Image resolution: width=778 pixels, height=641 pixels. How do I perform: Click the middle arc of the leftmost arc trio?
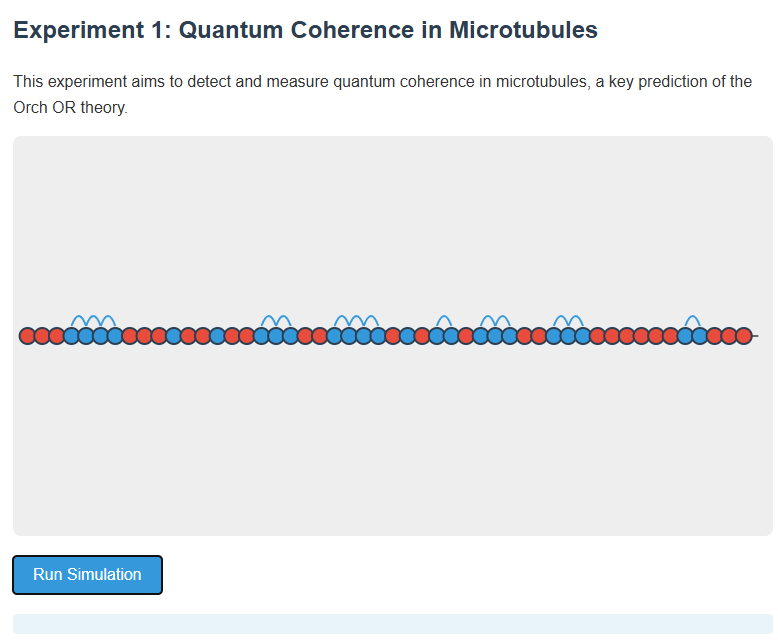click(93, 320)
